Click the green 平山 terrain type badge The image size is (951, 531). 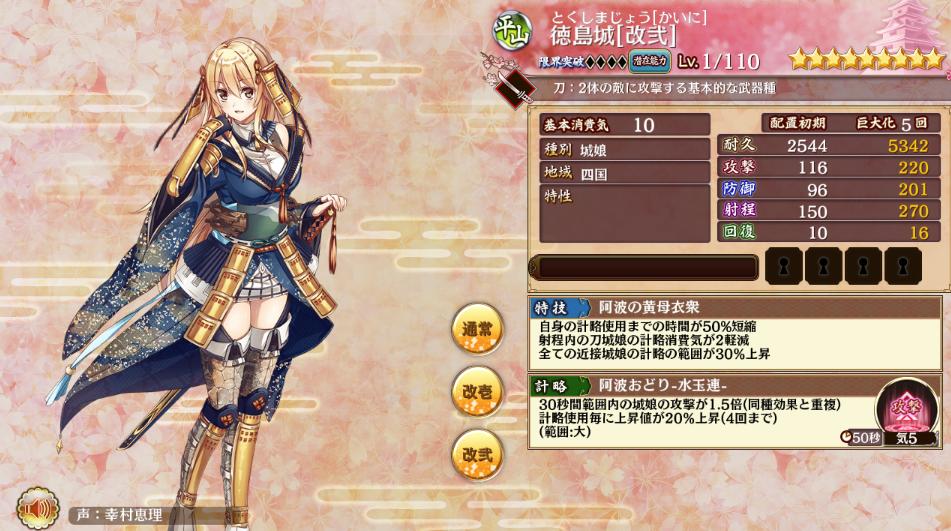511,30
